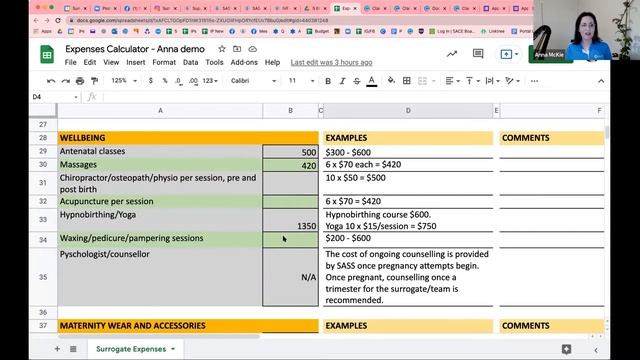Open the Insert menu
The width and height of the screenshot is (640, 360).
[136, 62]
